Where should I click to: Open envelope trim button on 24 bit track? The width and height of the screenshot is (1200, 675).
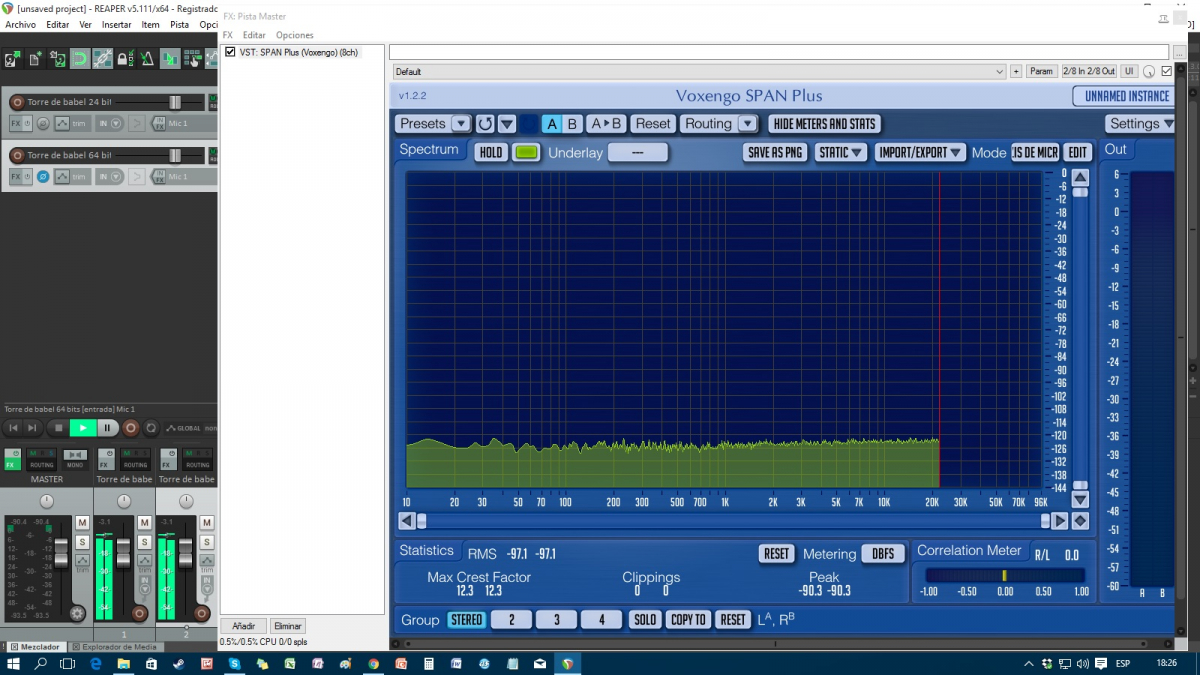click(62, 123)
